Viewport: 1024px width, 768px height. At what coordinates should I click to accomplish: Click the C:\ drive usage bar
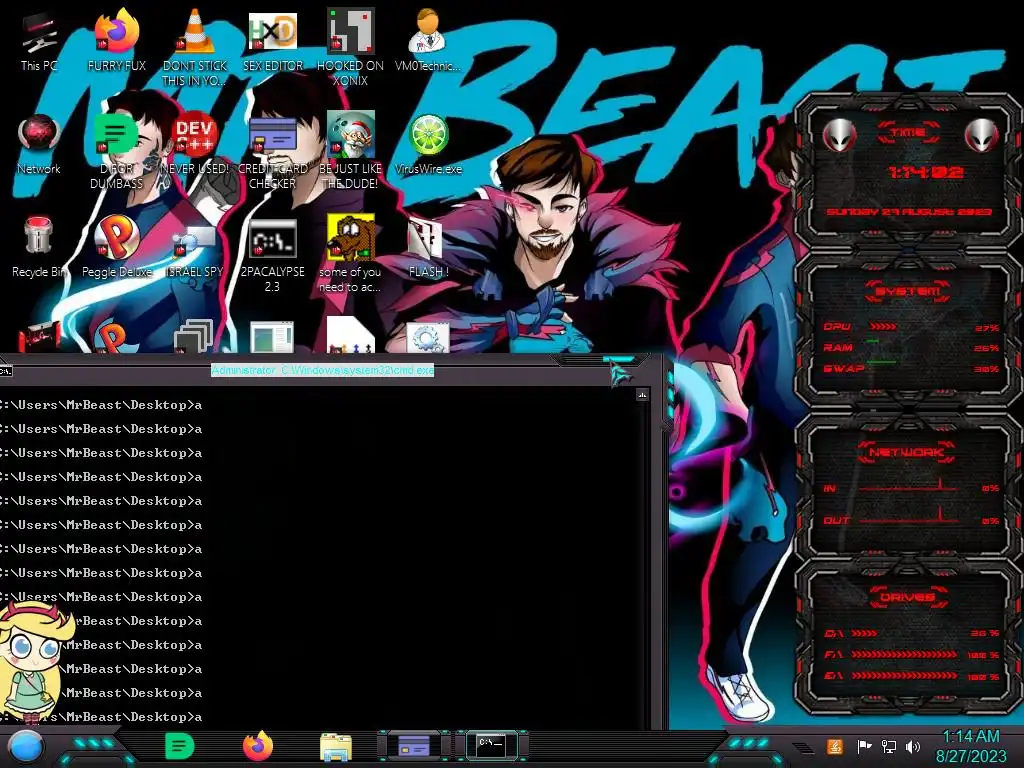coord(864,633)
